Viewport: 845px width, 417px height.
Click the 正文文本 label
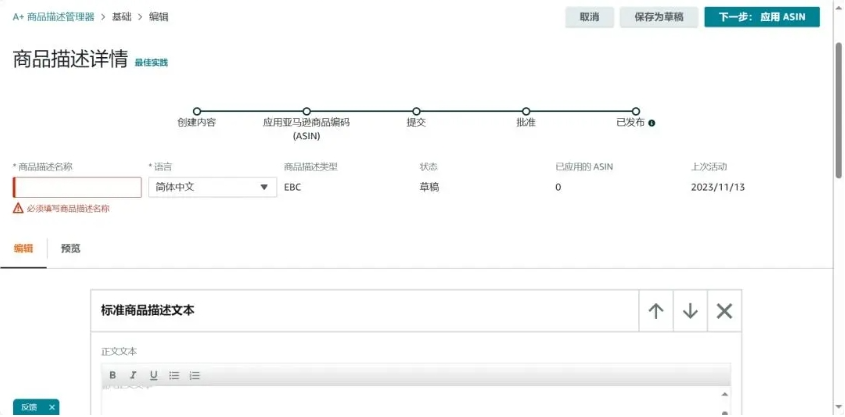pos(119,351)
